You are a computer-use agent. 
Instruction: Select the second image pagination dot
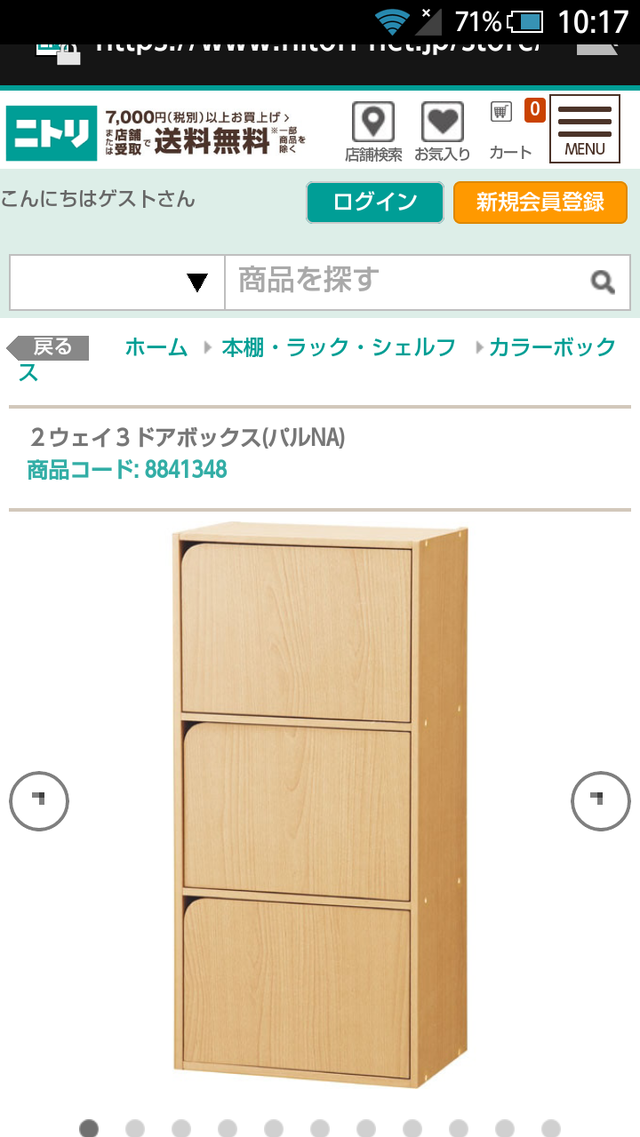(135, 1128)
